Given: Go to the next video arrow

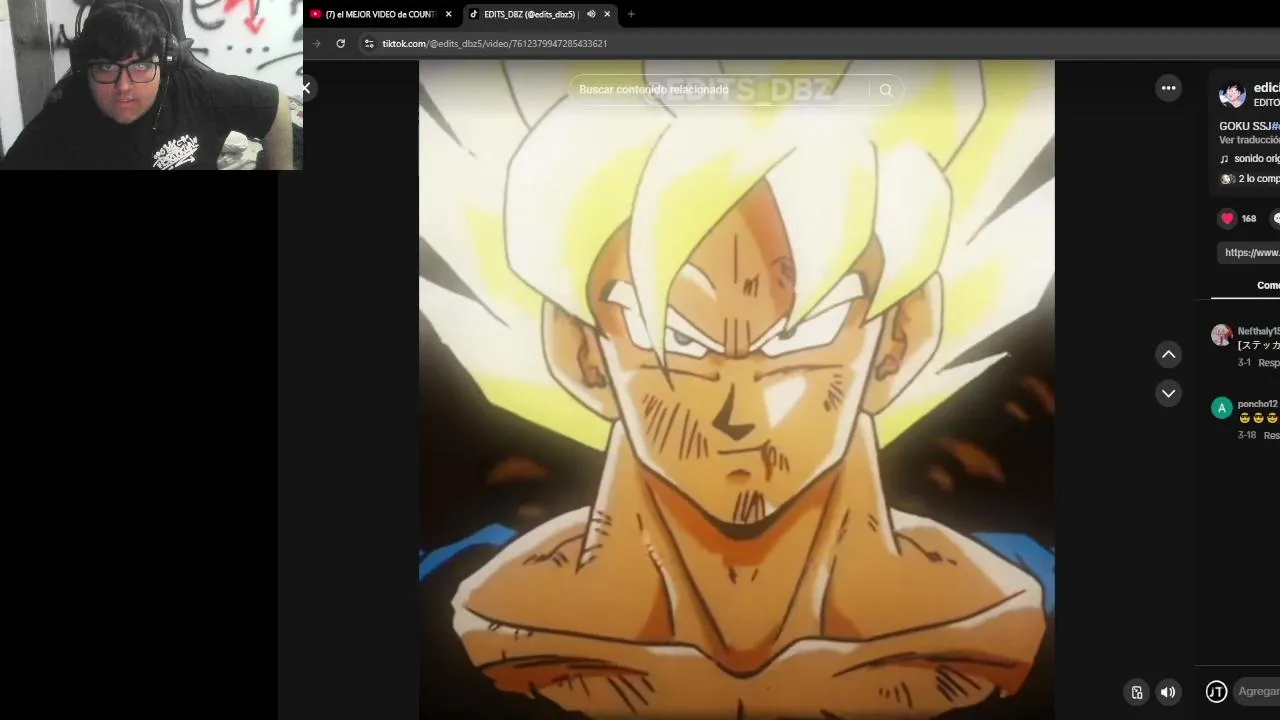Looking at the screenshot, I should click(1168, 393).
